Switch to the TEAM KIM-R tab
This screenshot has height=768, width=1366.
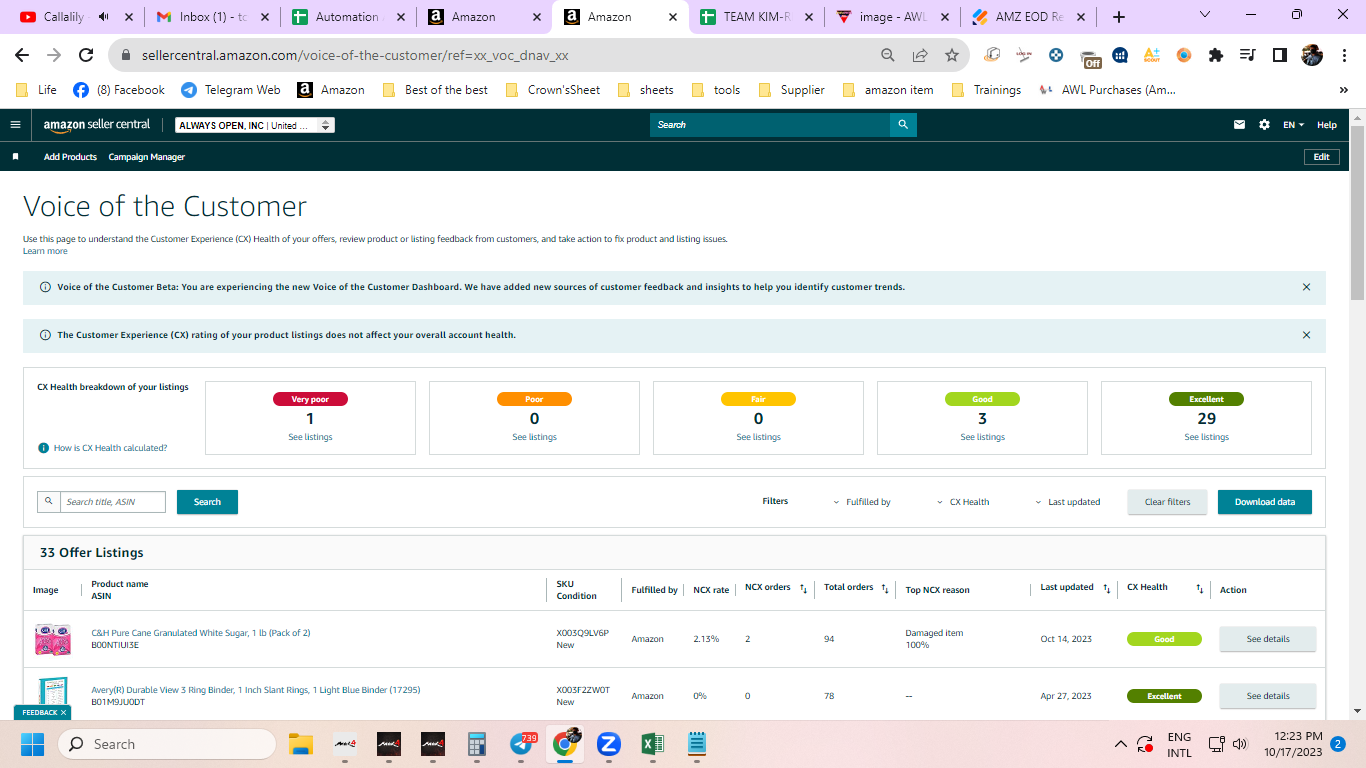755,17
